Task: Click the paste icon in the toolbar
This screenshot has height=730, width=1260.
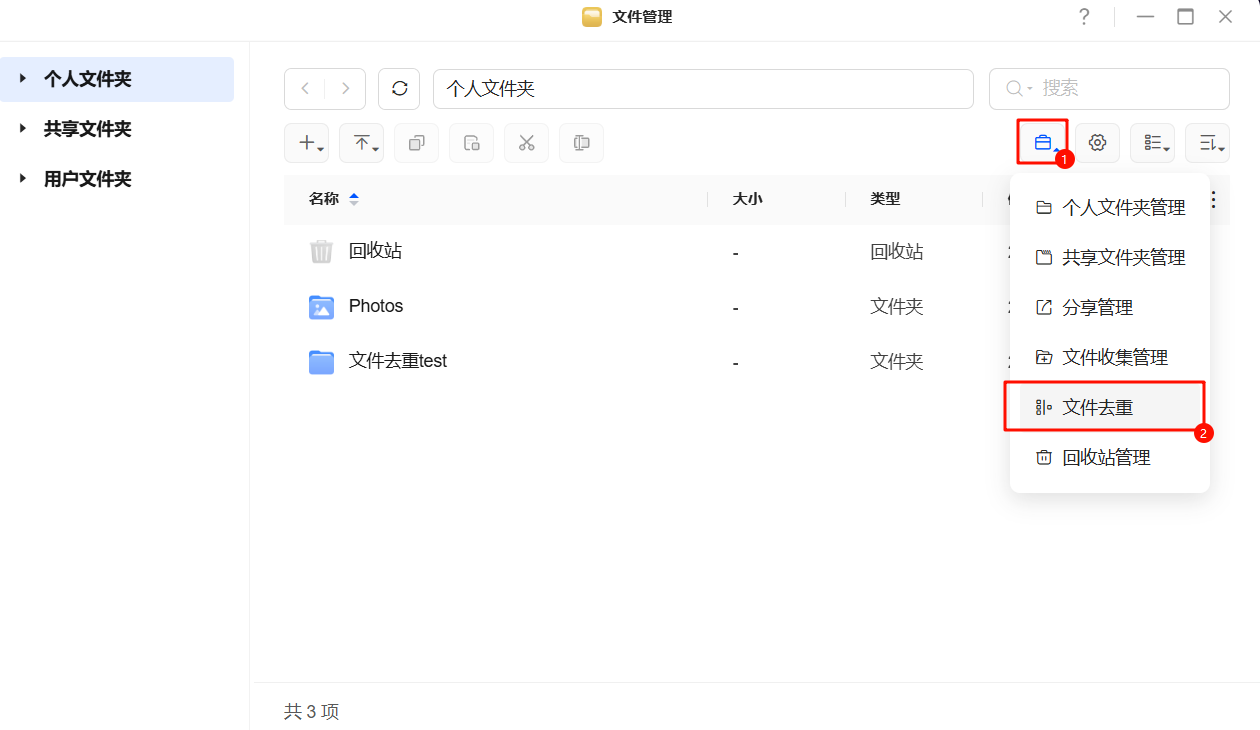Action: point(471,143)
